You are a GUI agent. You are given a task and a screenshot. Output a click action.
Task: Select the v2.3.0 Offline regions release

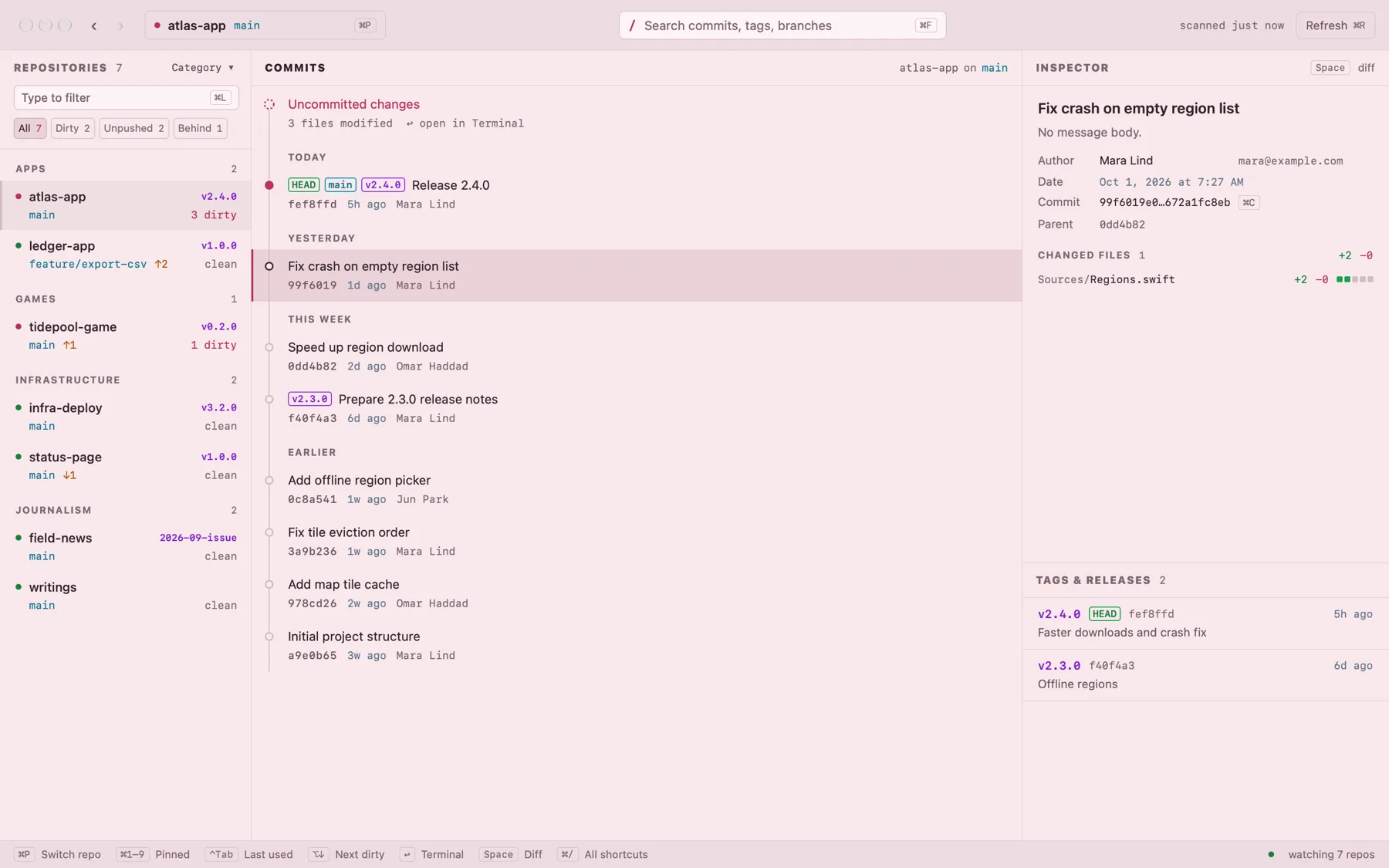1205,675
